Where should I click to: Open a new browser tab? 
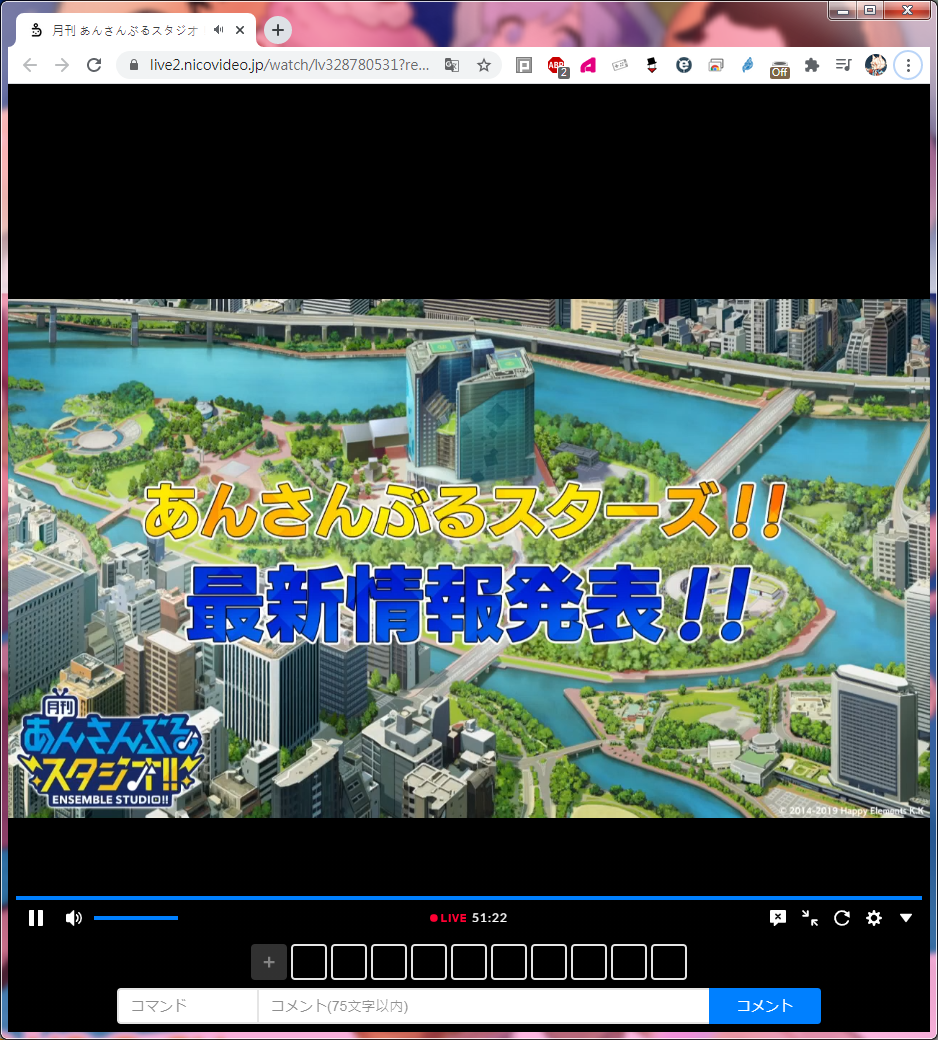278,30
